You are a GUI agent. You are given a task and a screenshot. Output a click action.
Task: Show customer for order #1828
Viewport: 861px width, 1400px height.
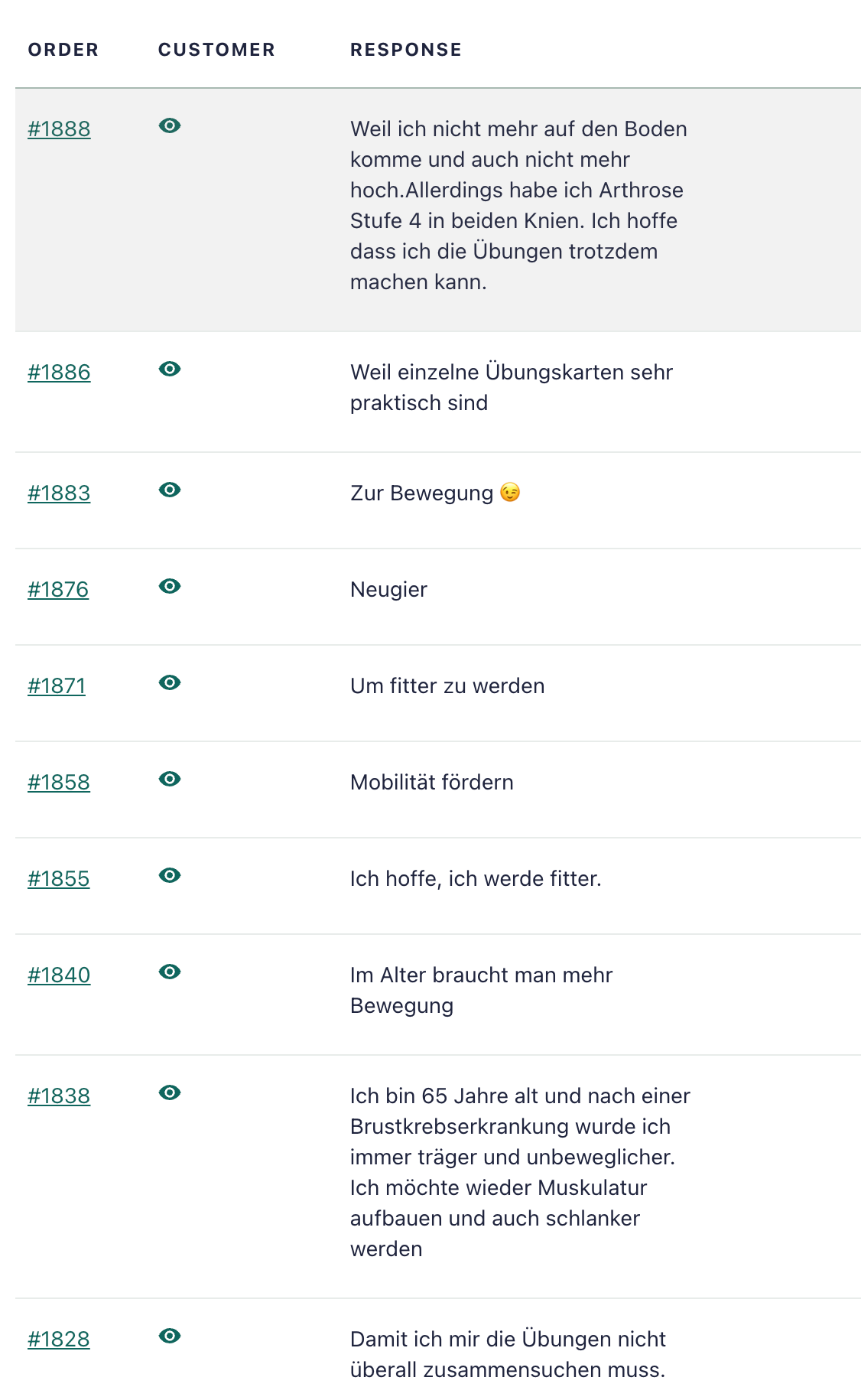pos(170,1336)
